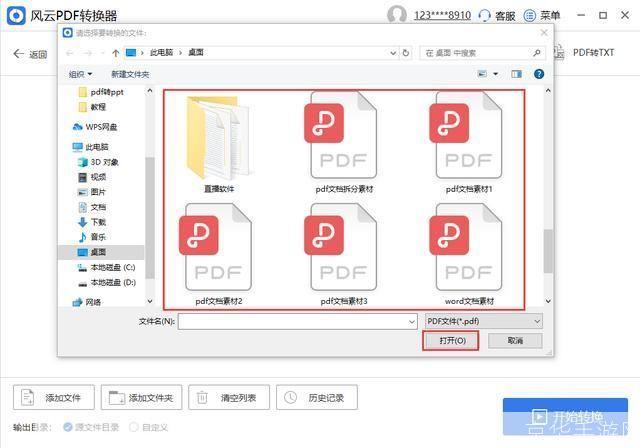Open 音乐 in sidebar
The width and height of the screenshot is (640, 448).
tap(92, 237)
